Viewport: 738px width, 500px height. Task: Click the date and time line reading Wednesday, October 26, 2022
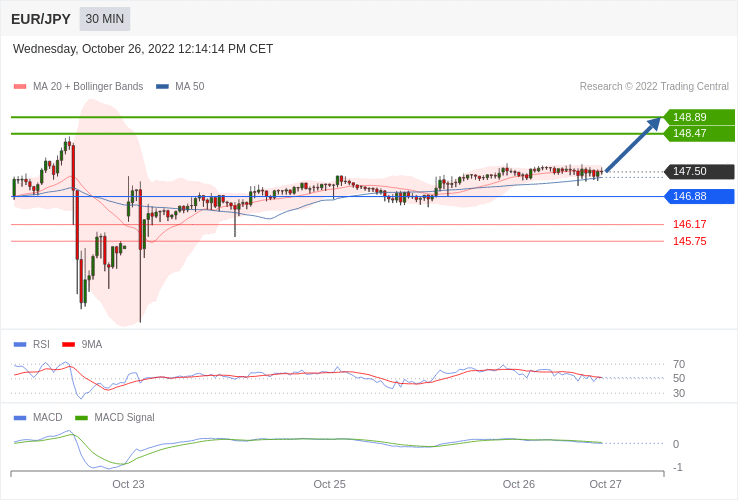point(143,49)
